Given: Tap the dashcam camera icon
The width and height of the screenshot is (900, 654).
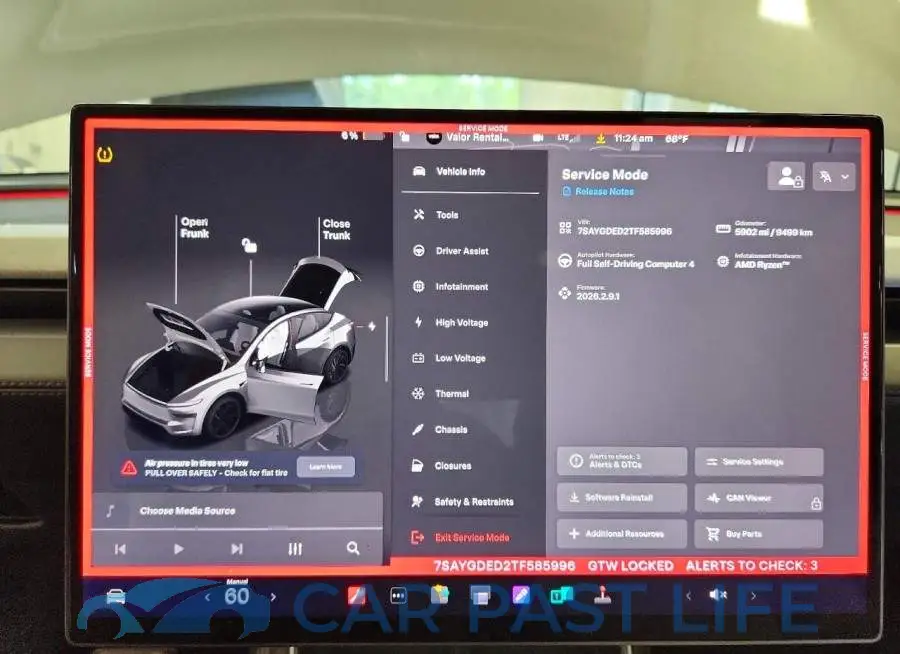Looking at the screenshot, I should coord(538,138).
